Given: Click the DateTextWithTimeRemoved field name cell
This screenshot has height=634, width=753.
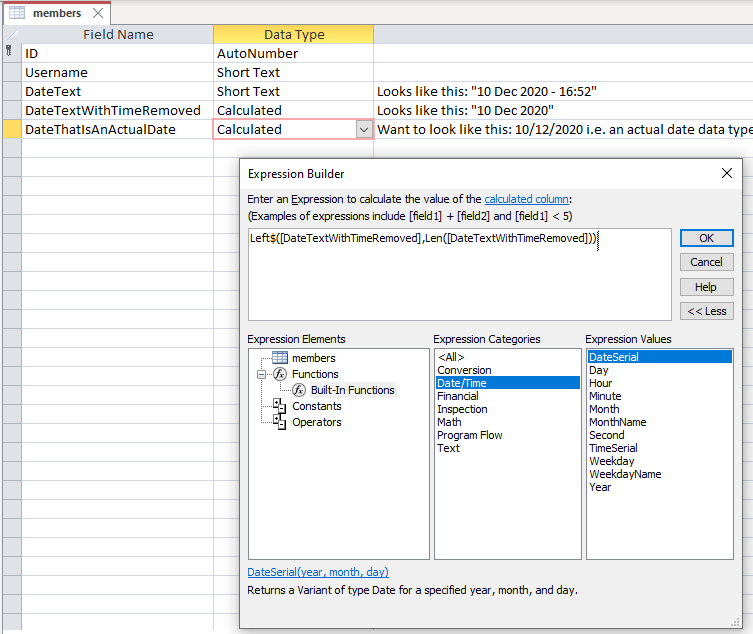Looking at the screenshot, I should click(118, 110).
